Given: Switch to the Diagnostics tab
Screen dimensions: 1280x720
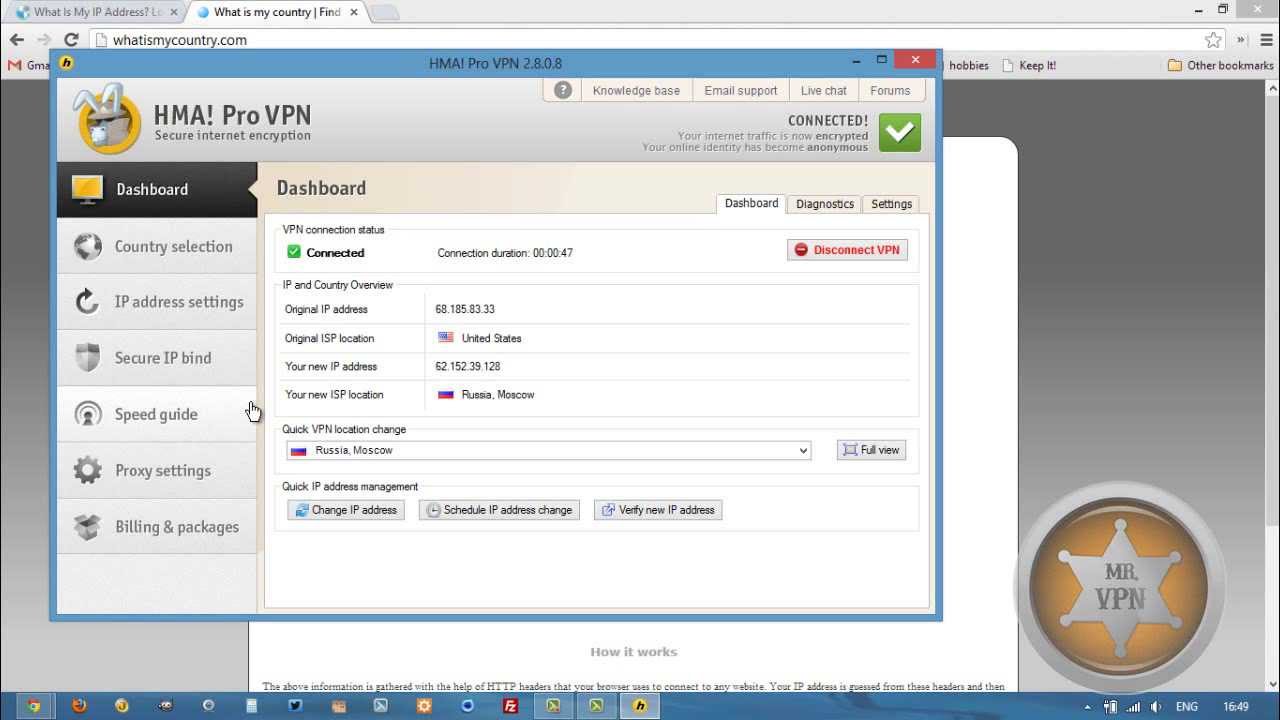Looking at the screenshot, I should click(x=824, y=204).
